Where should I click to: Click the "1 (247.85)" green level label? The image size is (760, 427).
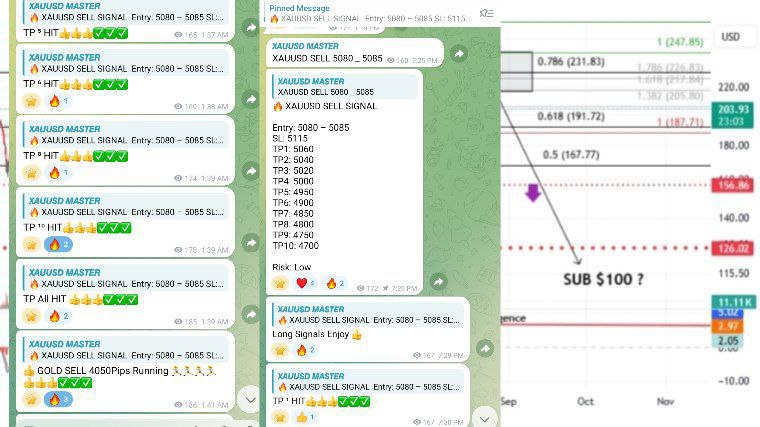point(680,42)
